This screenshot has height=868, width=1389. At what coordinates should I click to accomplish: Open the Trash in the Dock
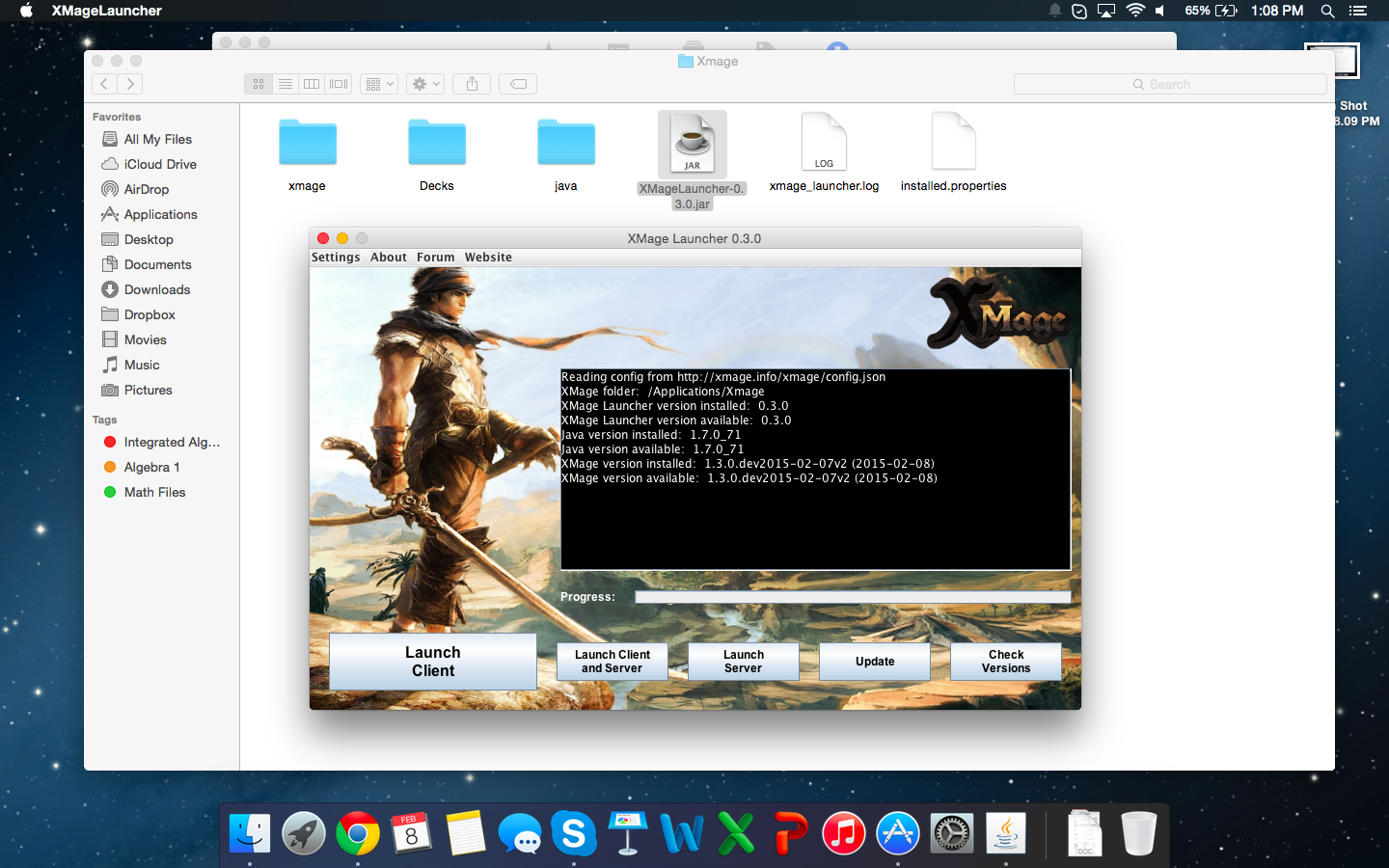[1139, 833]
